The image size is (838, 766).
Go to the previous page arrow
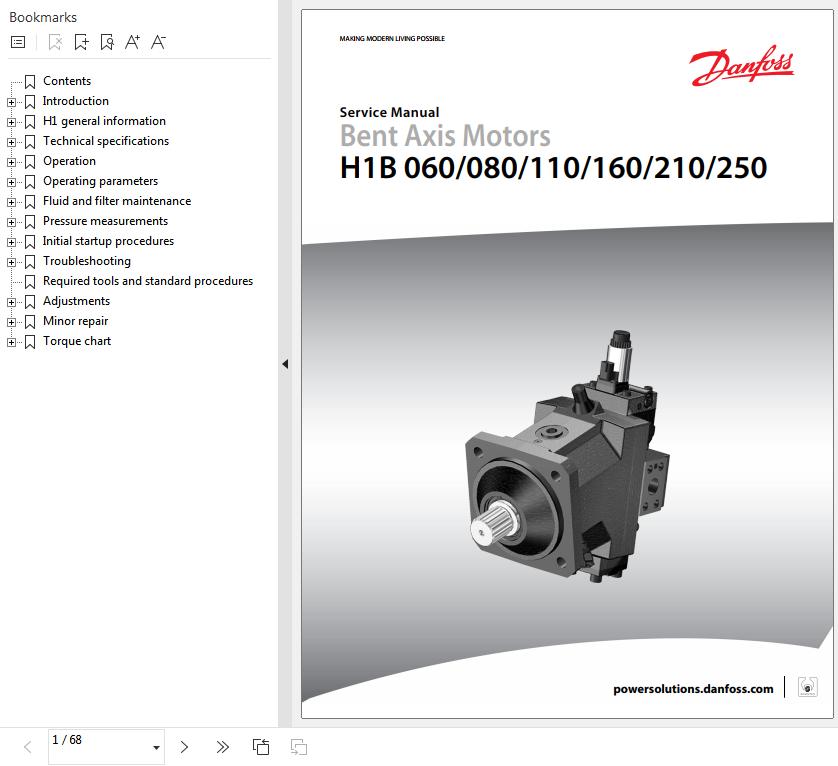[x=28, y=747]
